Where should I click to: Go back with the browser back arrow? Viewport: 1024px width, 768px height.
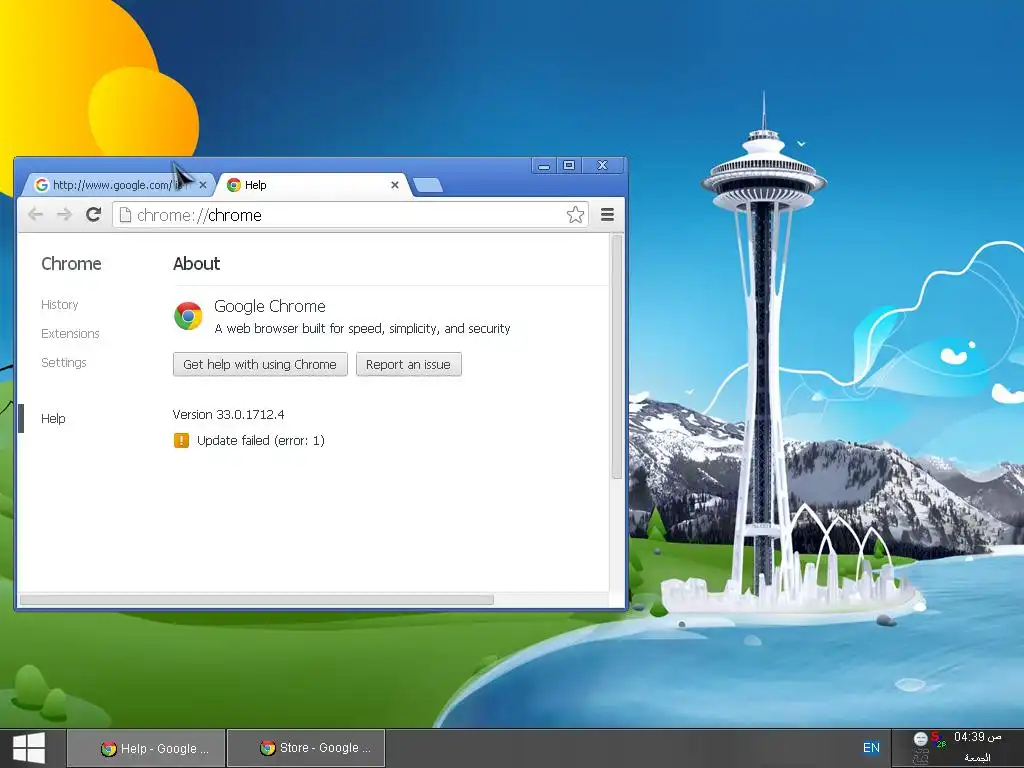point(35,214)
